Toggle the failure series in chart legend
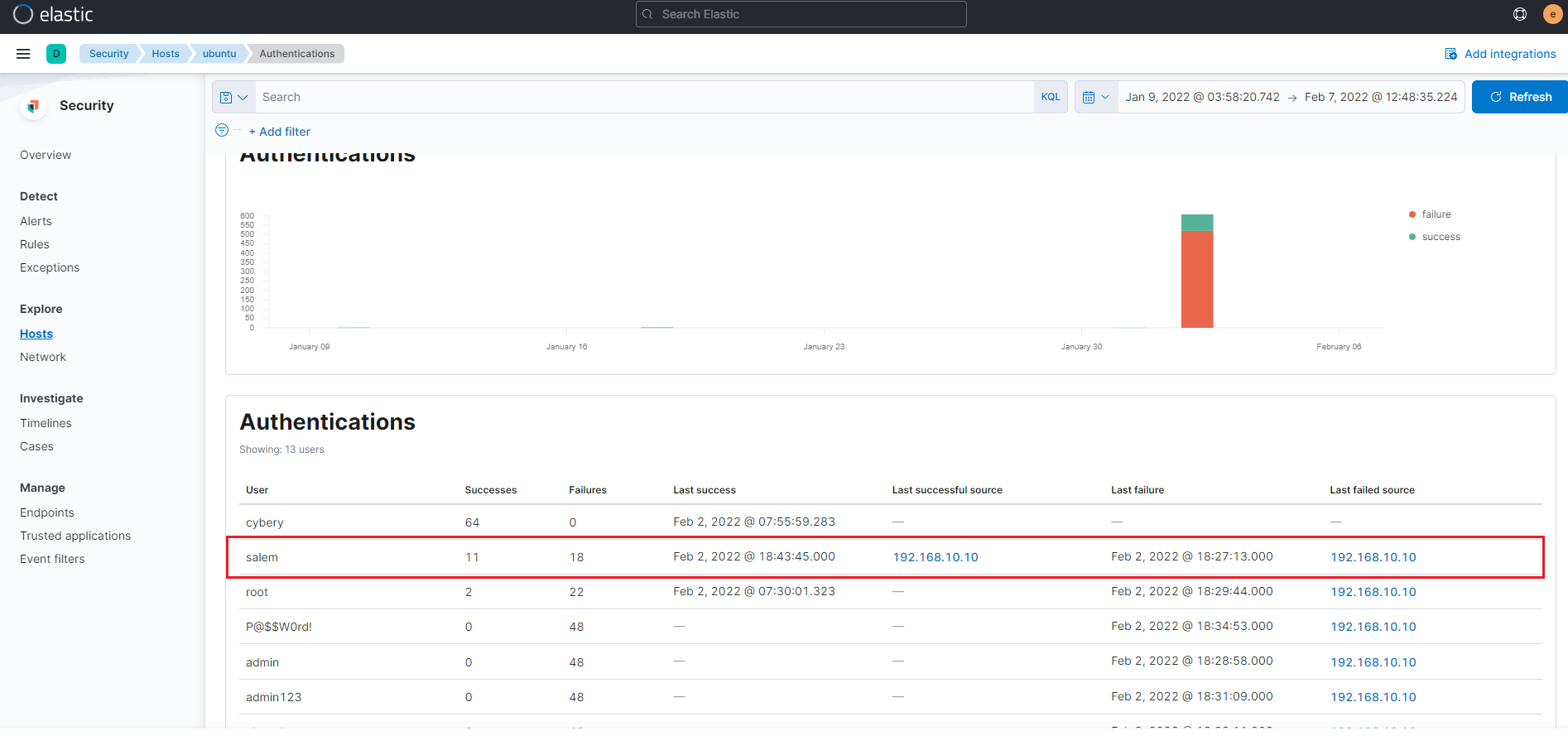 click(x=1436, y=214)
